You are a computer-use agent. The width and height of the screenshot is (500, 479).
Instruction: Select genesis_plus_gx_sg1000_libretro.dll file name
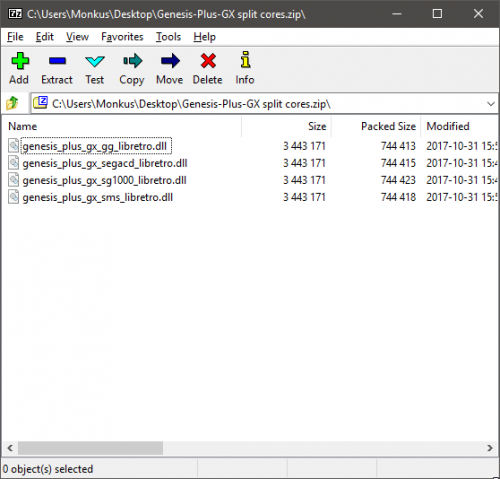click(x=104, y=180)
